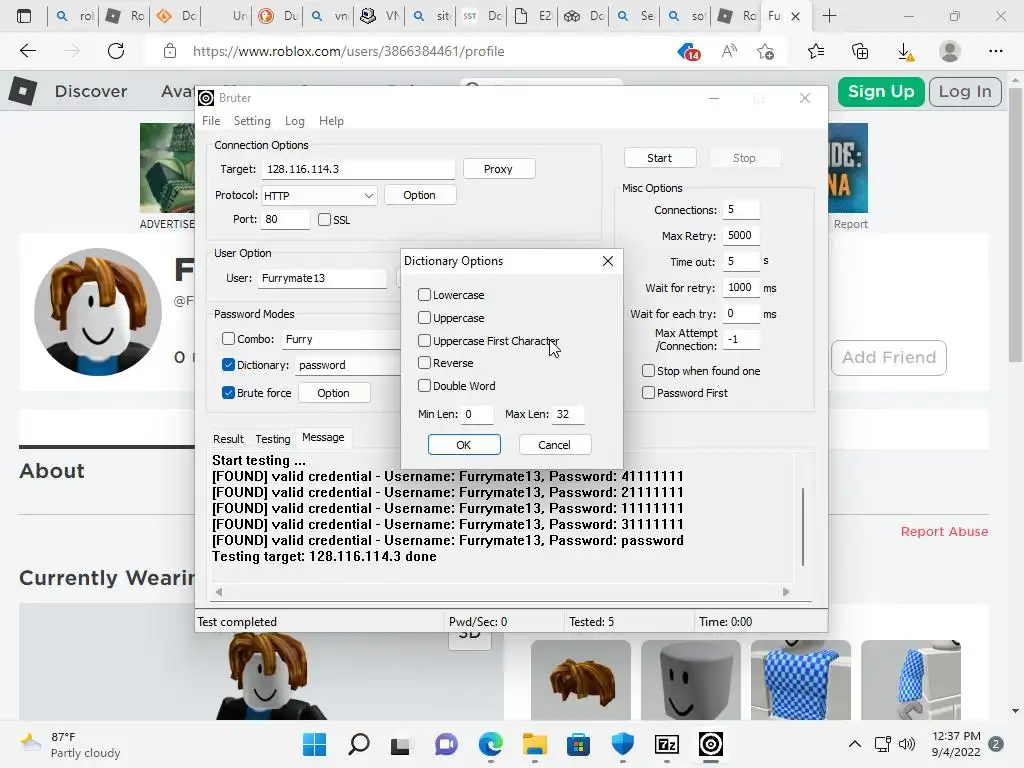Uncheck the Dictionary password mode
1024x768 pixels.
[x=228, y=364]
